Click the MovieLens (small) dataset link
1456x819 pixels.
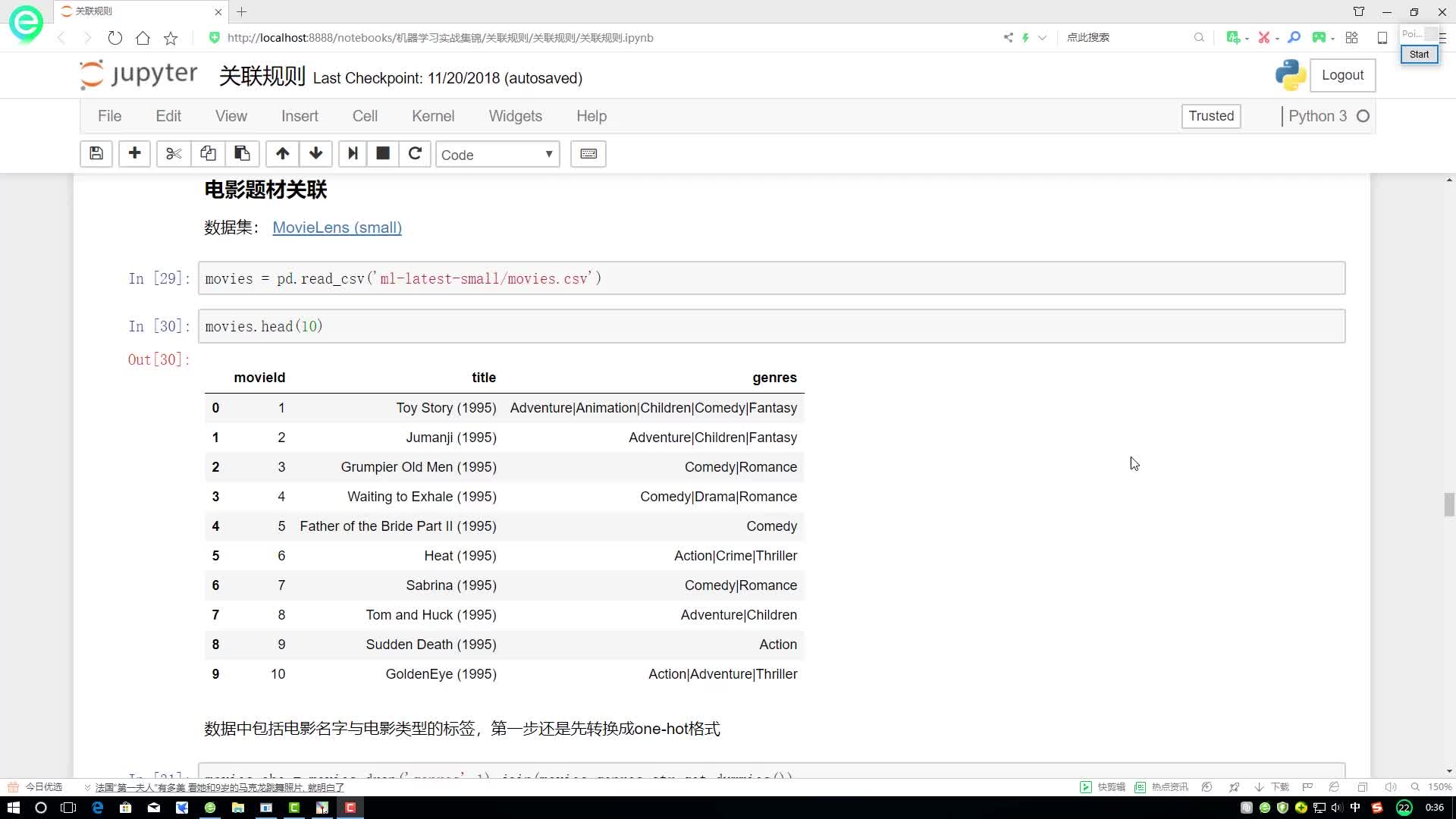[x=336, y=227]
